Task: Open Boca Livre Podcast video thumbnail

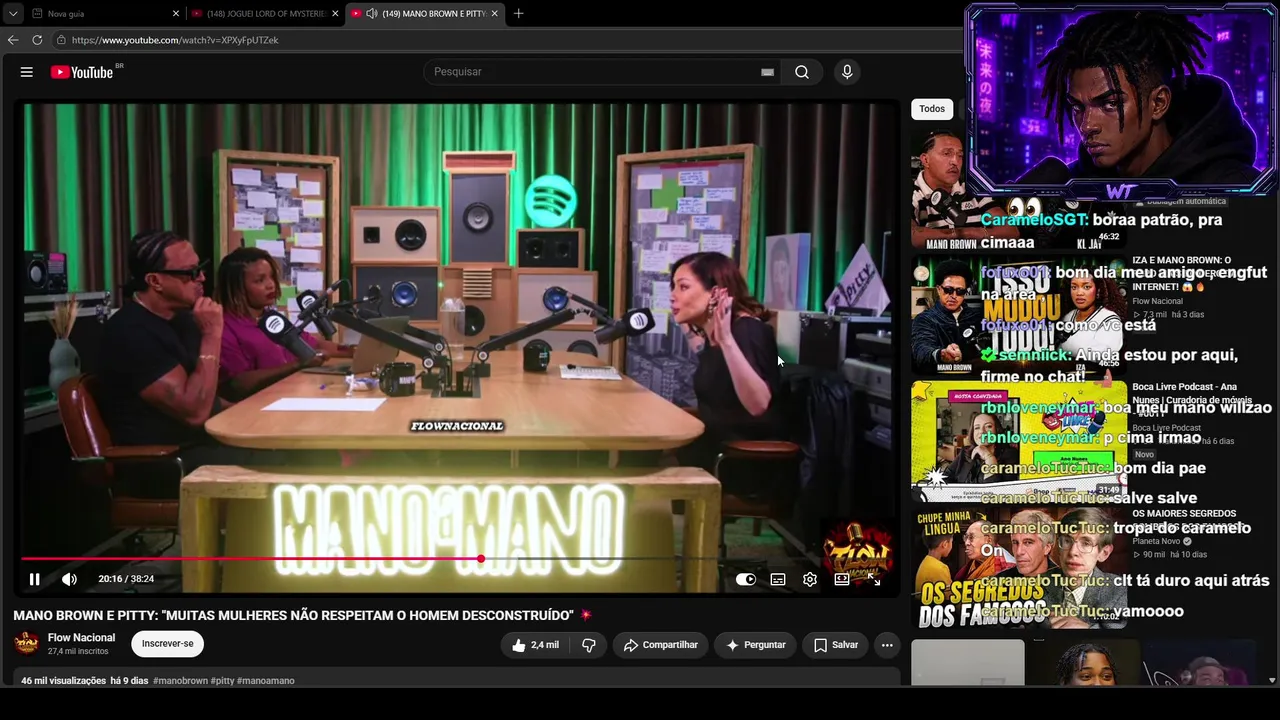Action: click(1018, 440)
